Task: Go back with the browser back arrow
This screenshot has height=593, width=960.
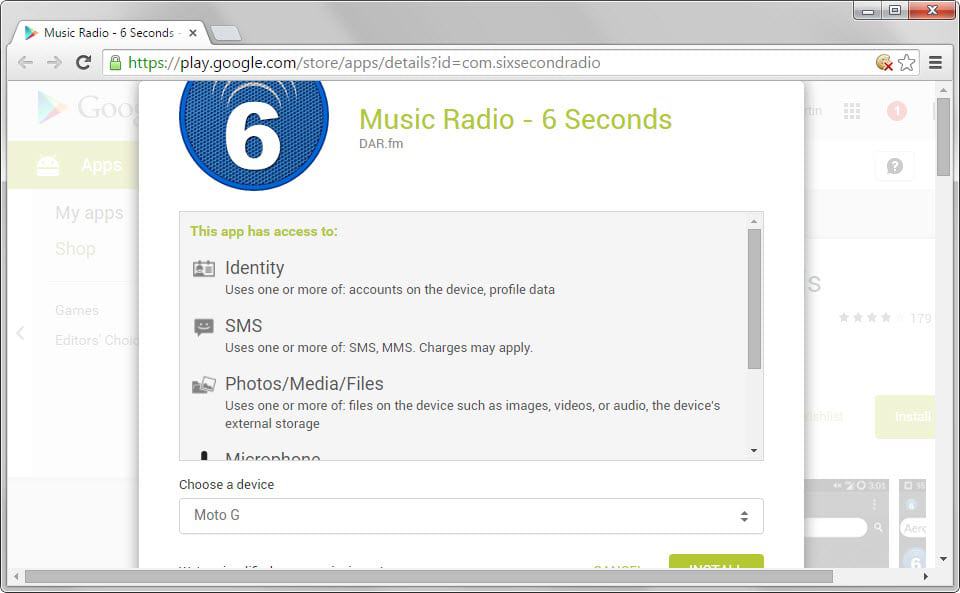Action: point(25,62)
